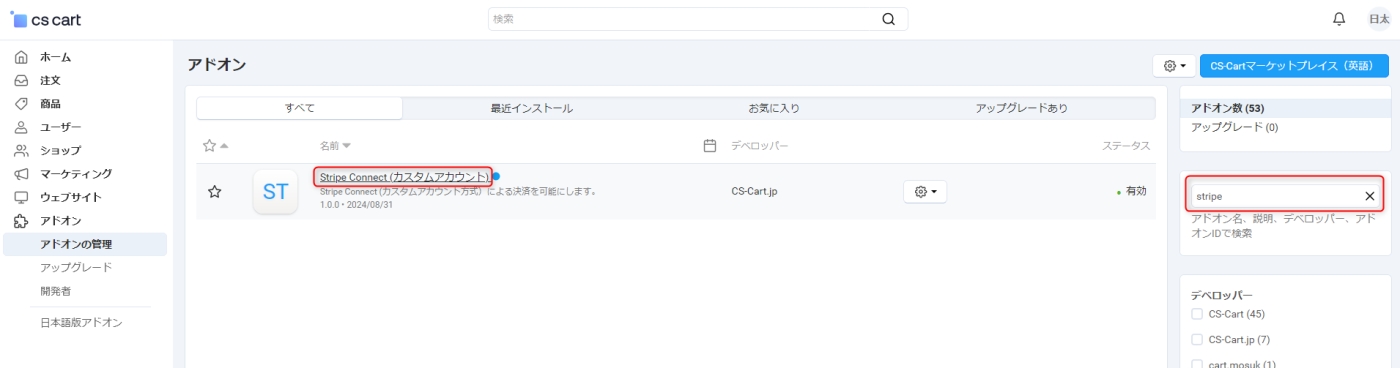Click the magnifier search icon
Screen dimensions: 1400x368
[x=889, y=19]
